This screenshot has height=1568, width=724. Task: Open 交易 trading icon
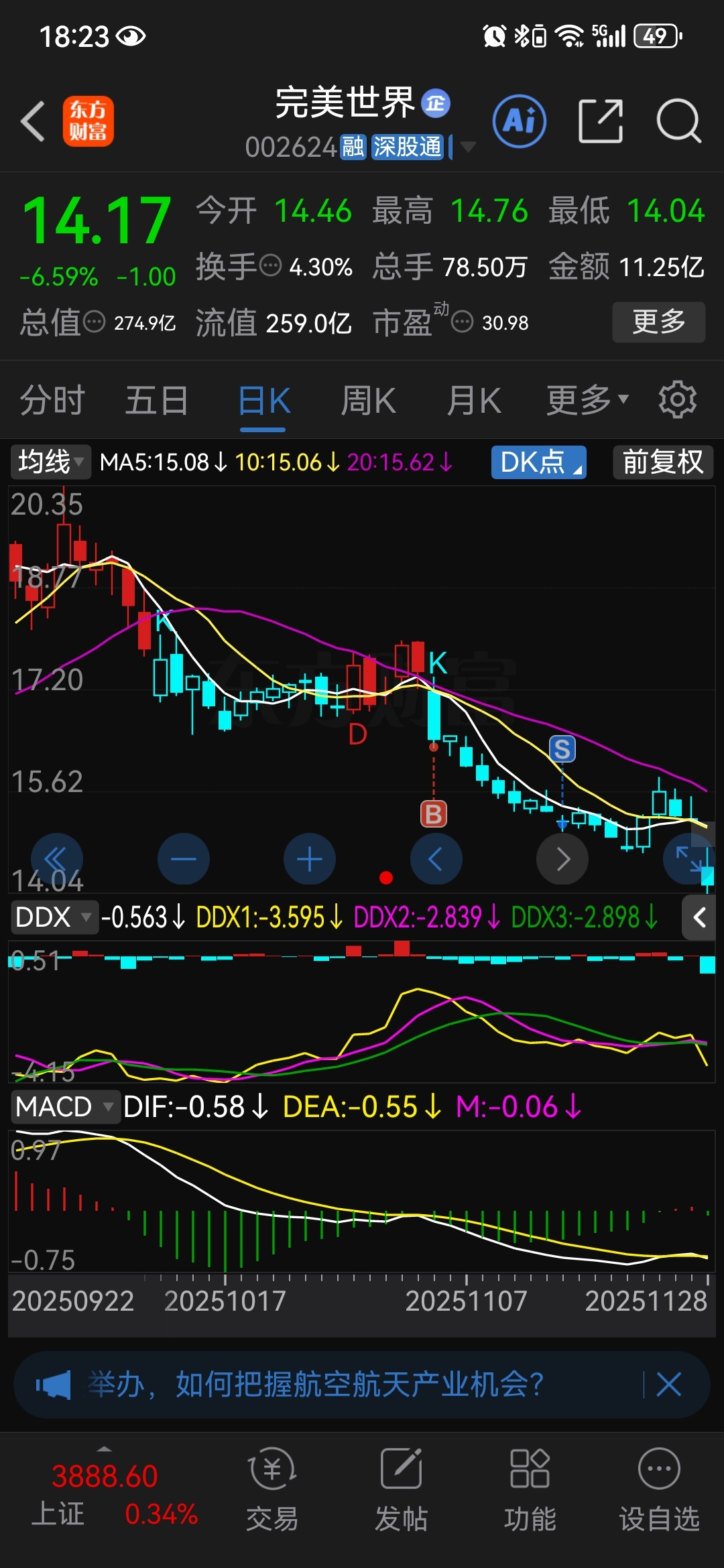point(272,1489)
